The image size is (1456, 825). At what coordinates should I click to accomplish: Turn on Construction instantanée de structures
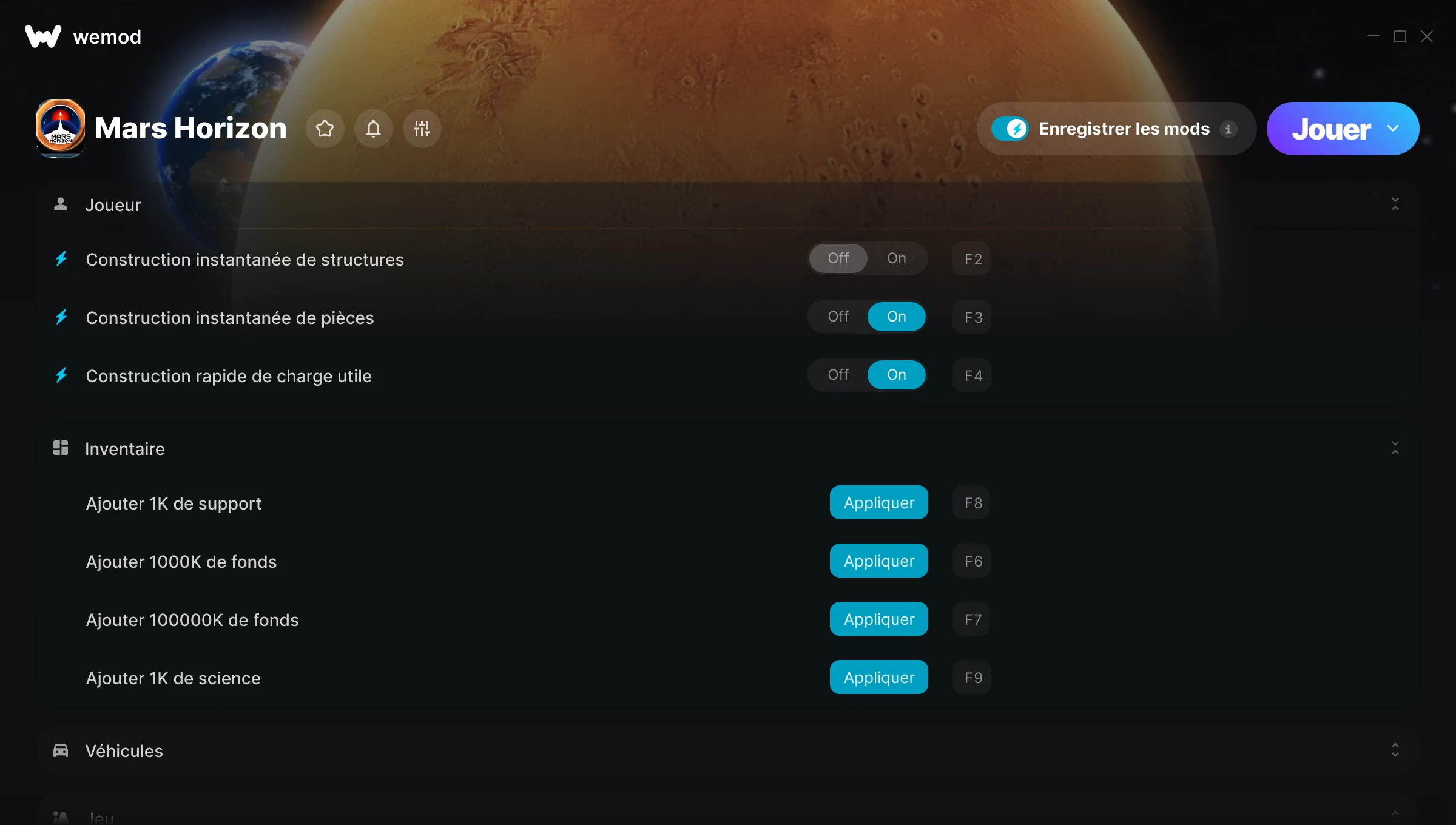[x=896, y=258]
